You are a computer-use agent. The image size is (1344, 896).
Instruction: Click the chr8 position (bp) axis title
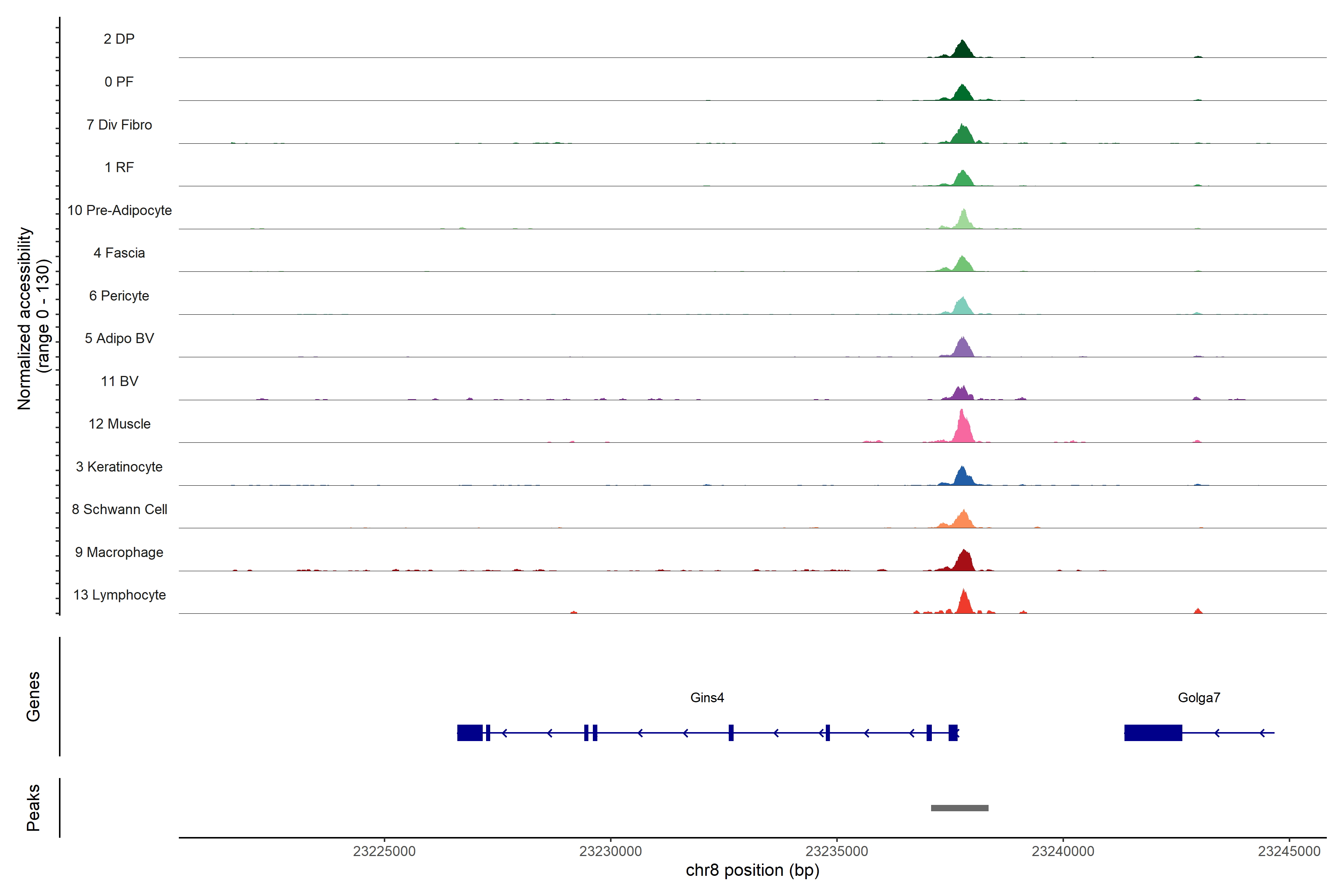752,870
